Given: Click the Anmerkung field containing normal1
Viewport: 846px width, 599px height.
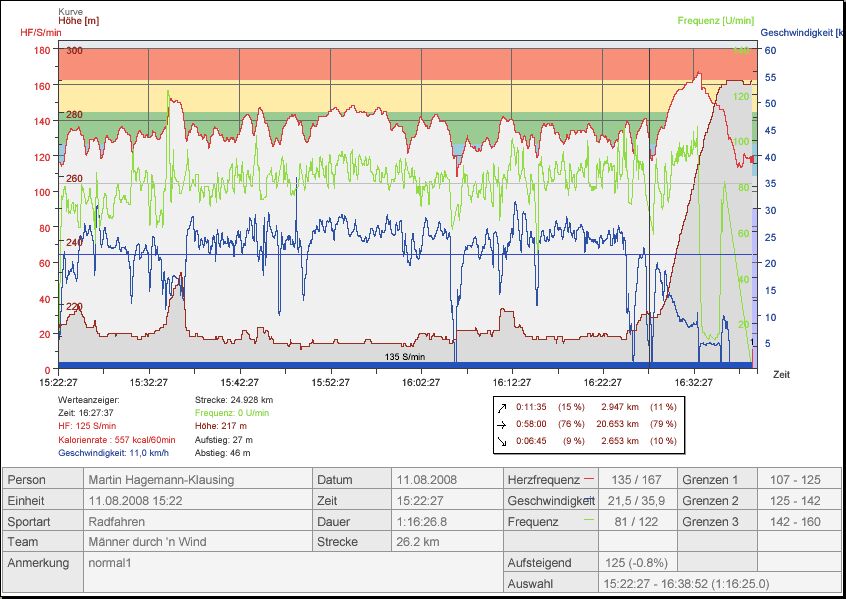Looking at the screenshot, I should (110, 563).
